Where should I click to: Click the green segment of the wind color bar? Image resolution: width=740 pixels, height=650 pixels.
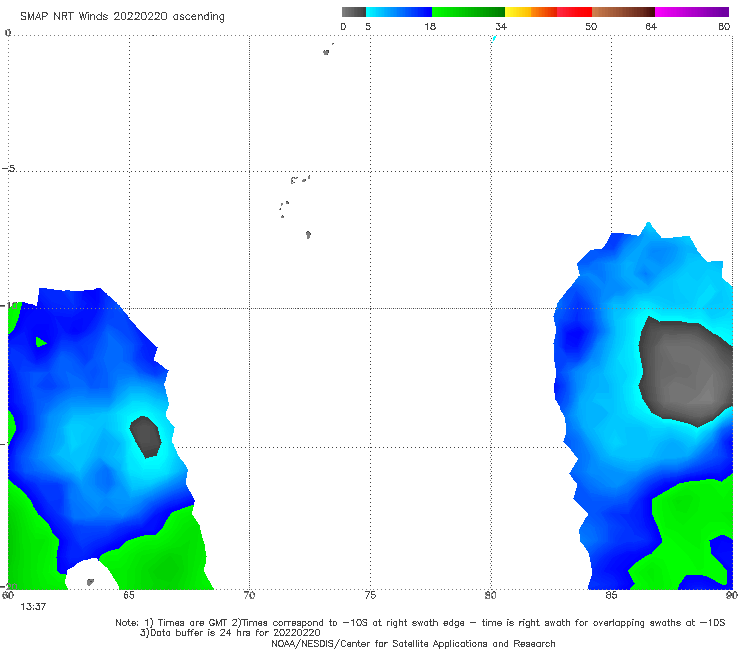pos(468,12)
